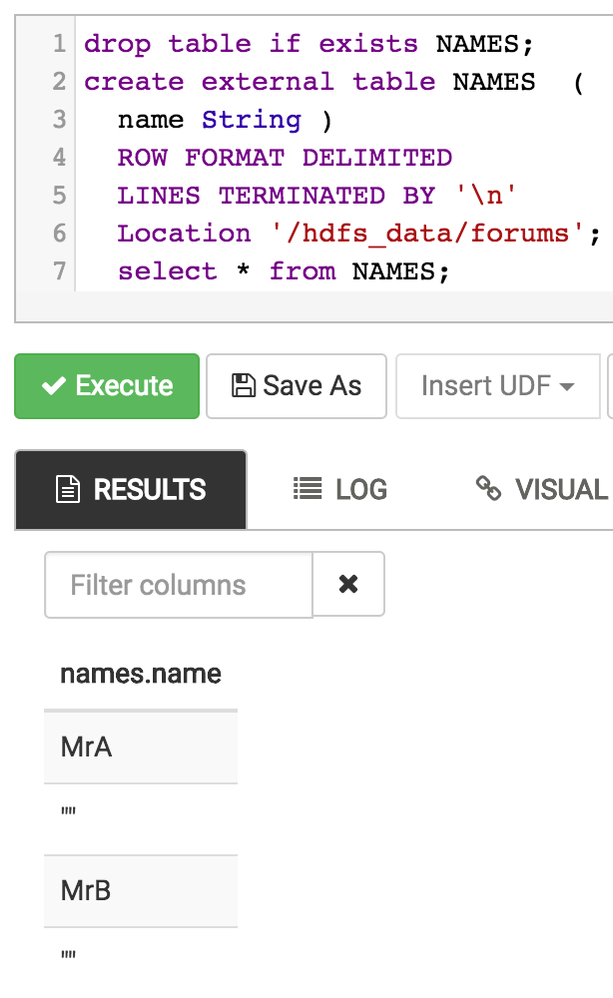The image size is (613, 998).
Task: Select the MrA result row
Action: [x=140, y=747]
